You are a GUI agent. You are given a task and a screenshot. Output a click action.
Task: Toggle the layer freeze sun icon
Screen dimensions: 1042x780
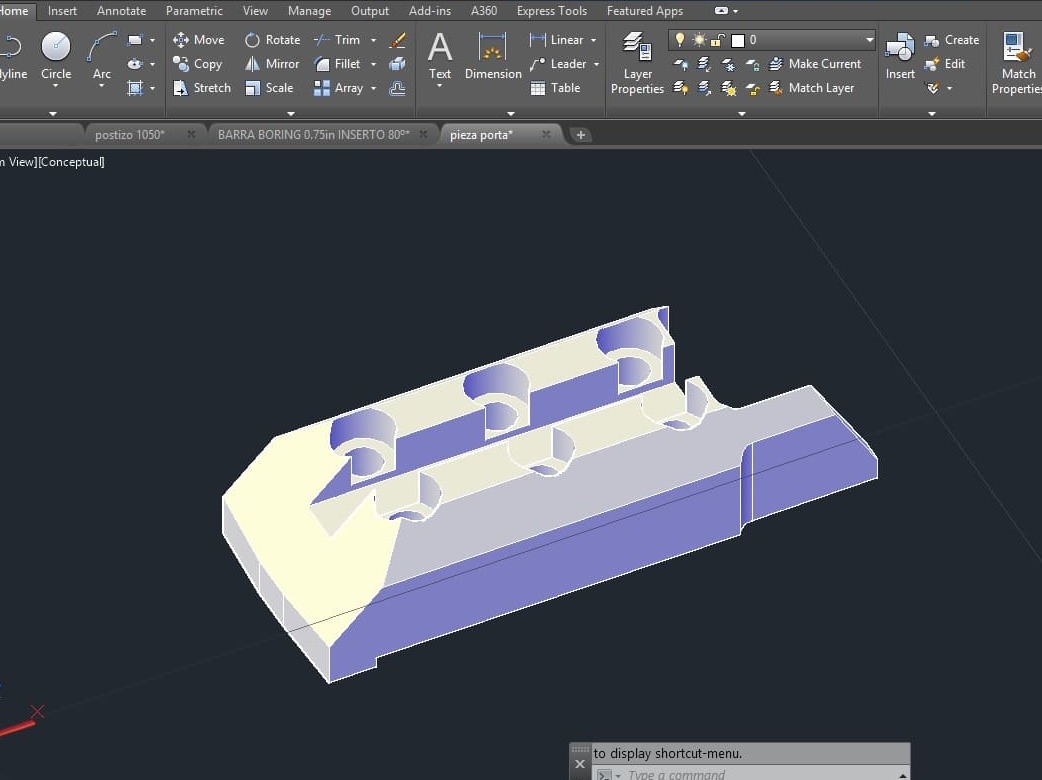[x=699, y=40]
